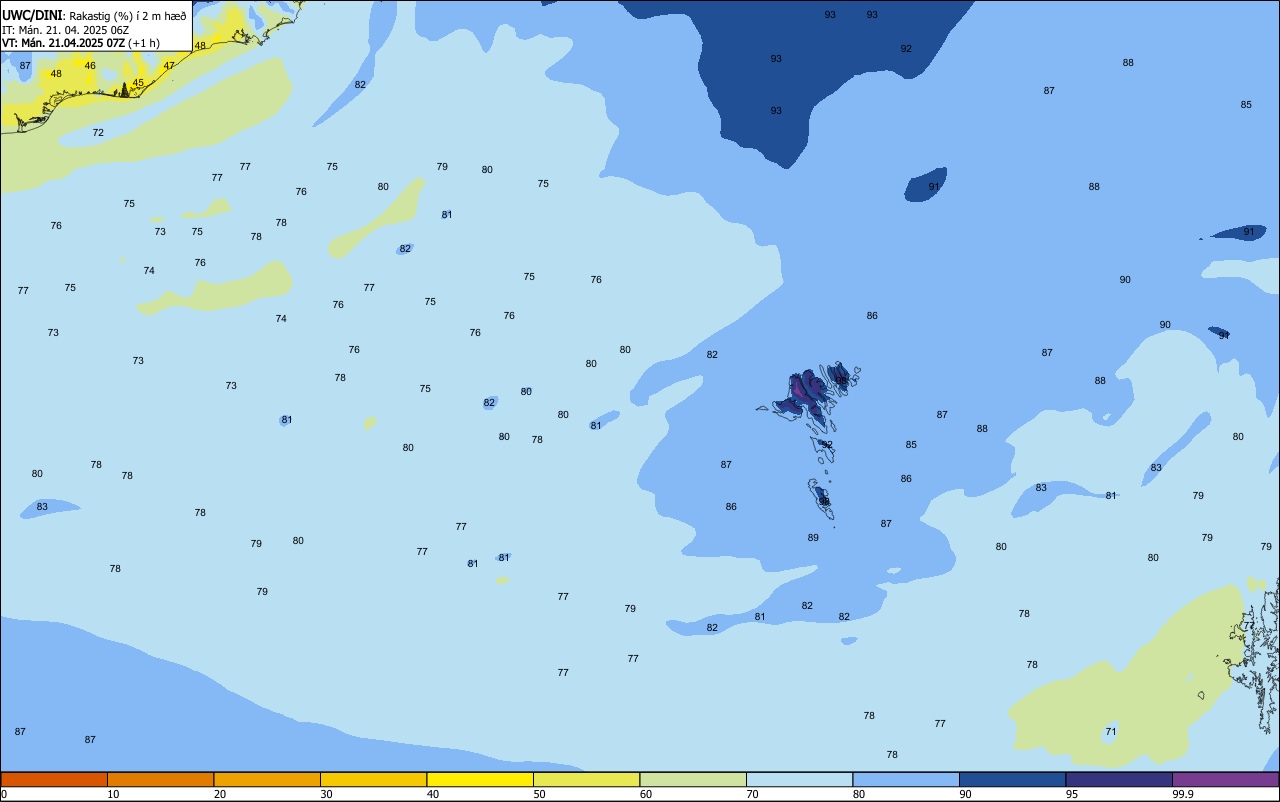
Task: Click the 50–60 yellow-green legend swatch
Action: 586,779
